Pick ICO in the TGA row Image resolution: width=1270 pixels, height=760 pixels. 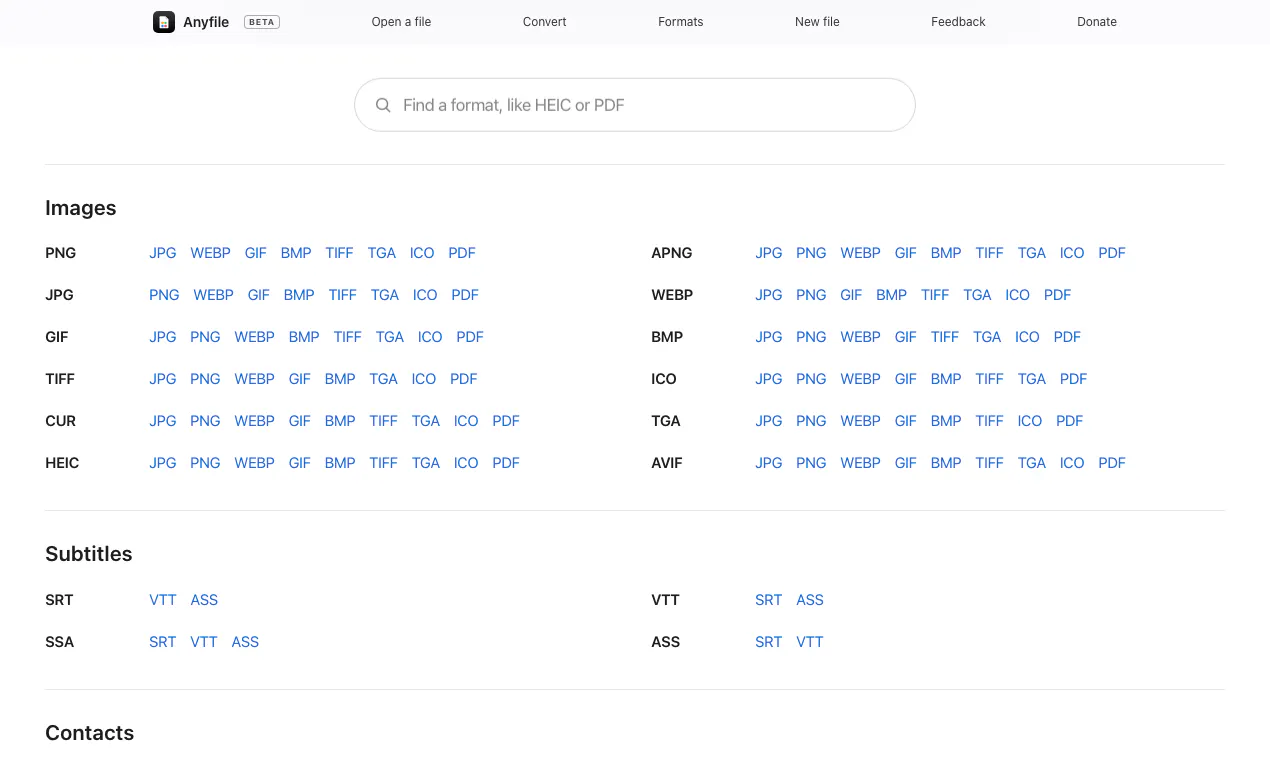coord(1030,421)
